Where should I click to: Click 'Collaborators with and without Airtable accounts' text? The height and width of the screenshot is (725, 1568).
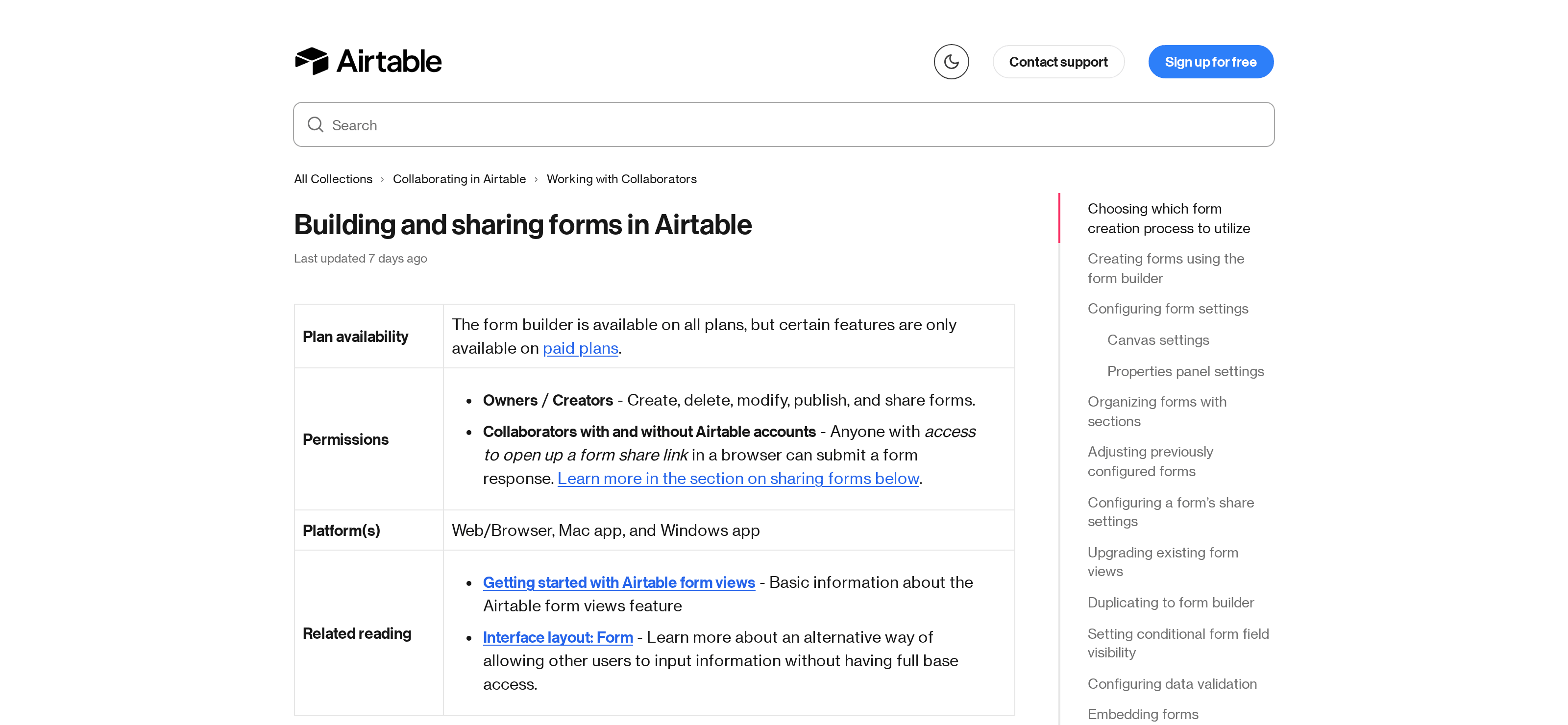pos(649,432)
